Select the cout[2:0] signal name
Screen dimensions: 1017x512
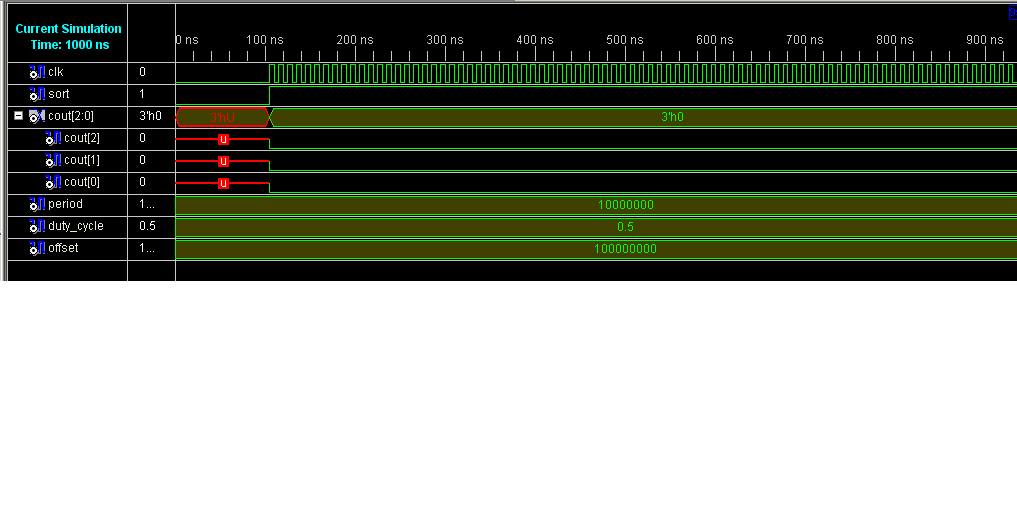click(71, 116)
